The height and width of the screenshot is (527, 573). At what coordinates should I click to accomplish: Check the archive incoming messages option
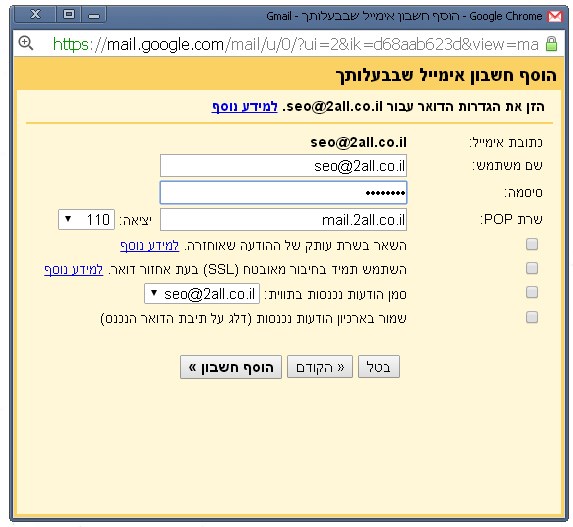(532, 317)
